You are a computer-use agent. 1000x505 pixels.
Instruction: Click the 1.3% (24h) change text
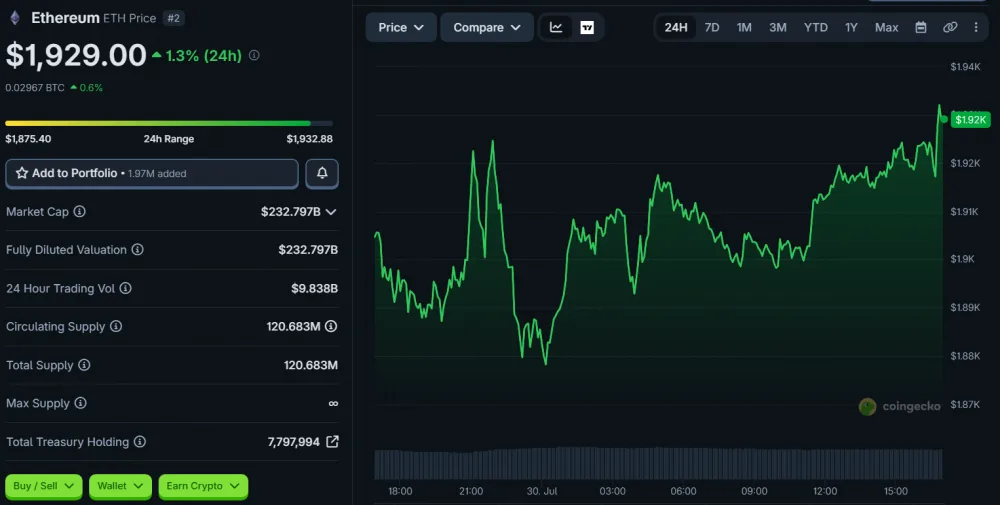click(x=203, y=55)
